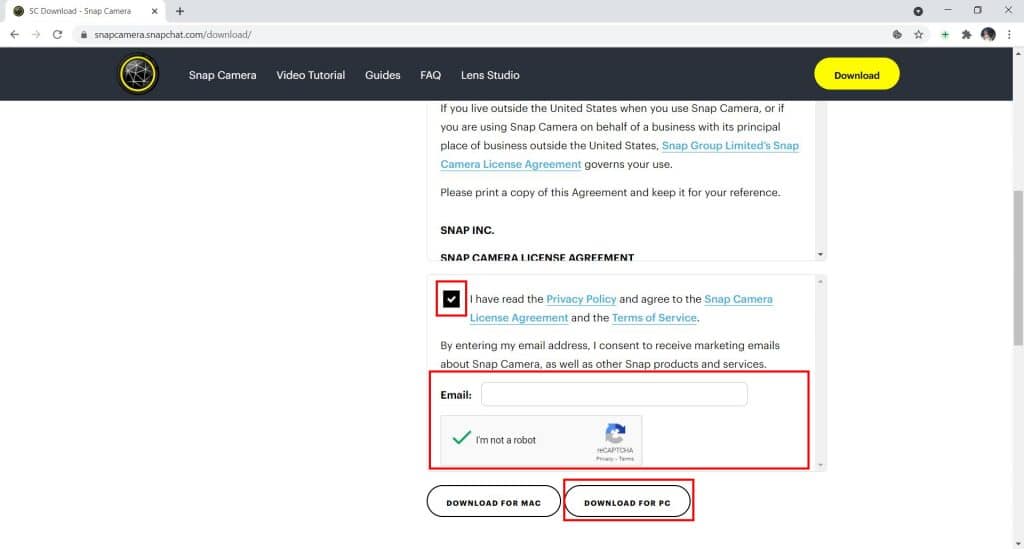Open the Privacy Policy link
Image resolution: width=1024 pixels, height=549 pixels.
pyautogui.click(x=581, y=299)
